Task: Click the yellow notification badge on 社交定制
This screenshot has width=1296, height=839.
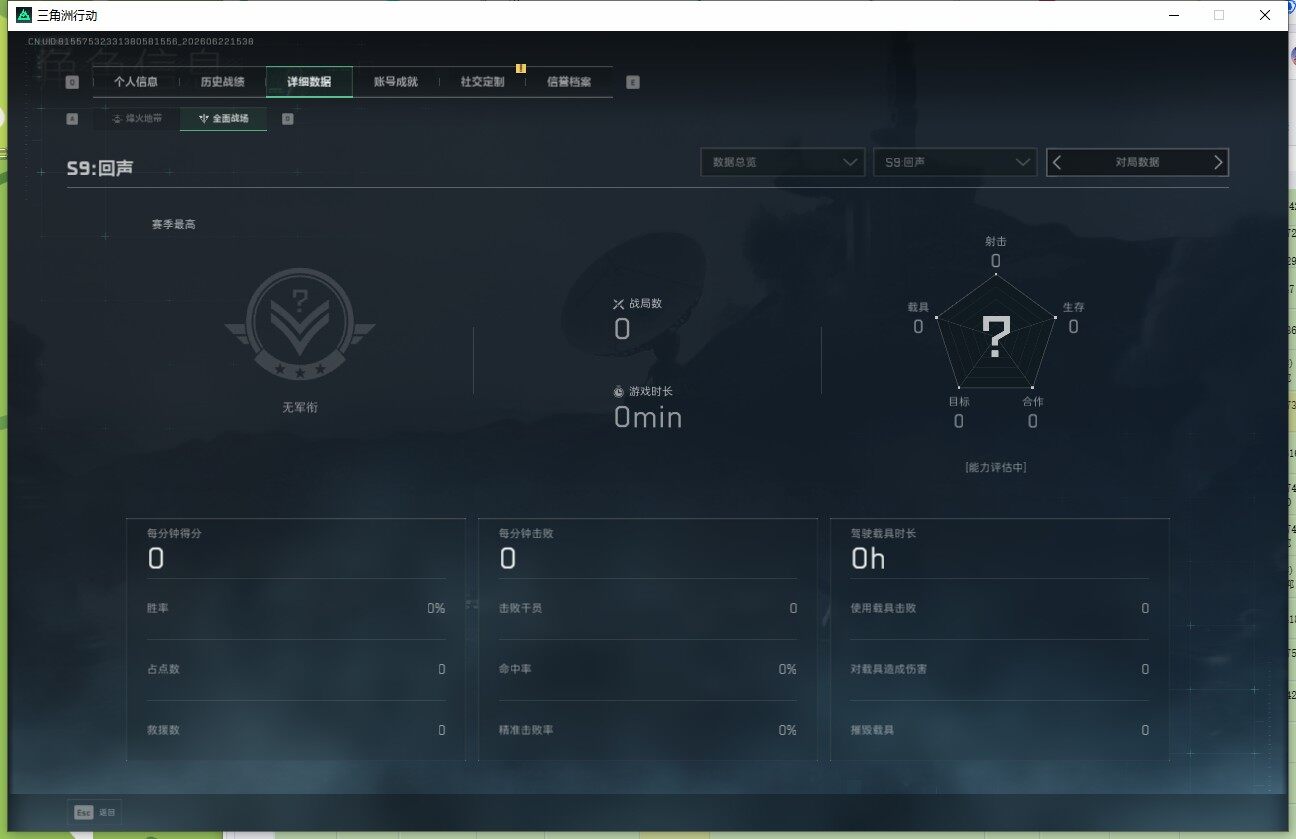Action: point(521,68)
